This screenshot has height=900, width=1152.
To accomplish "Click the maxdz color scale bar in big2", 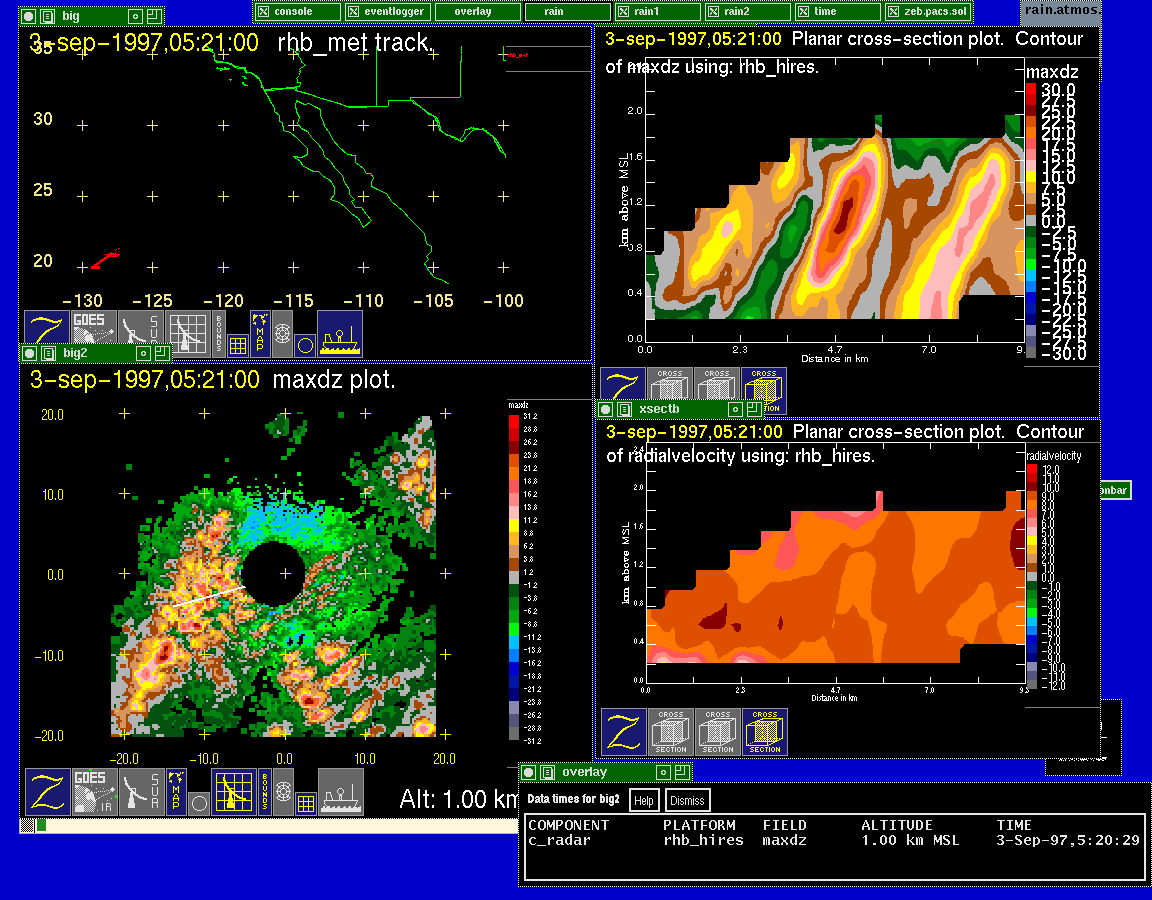I will point(513,575).
